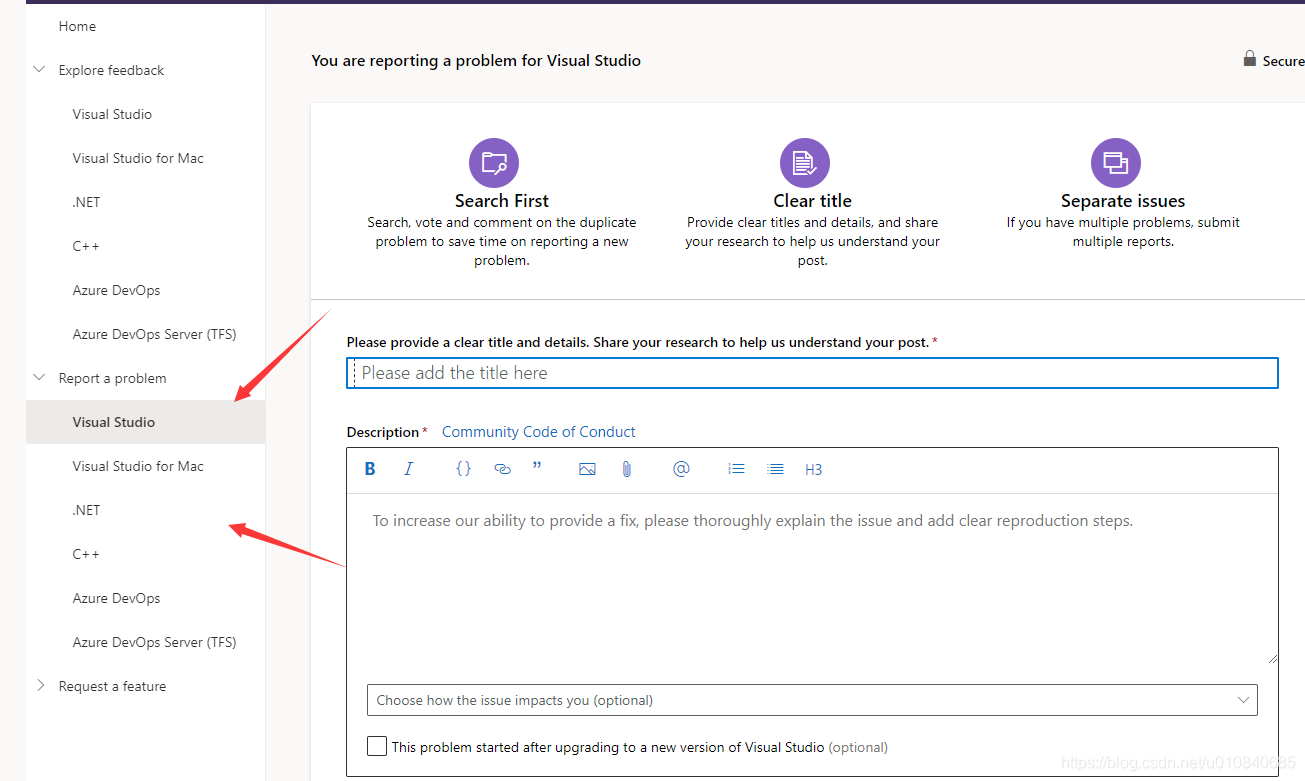The width and height of the screenshot is (1305, 781).
Task: Collapse the Report a problem section chevron
Action: click(40, 378)
